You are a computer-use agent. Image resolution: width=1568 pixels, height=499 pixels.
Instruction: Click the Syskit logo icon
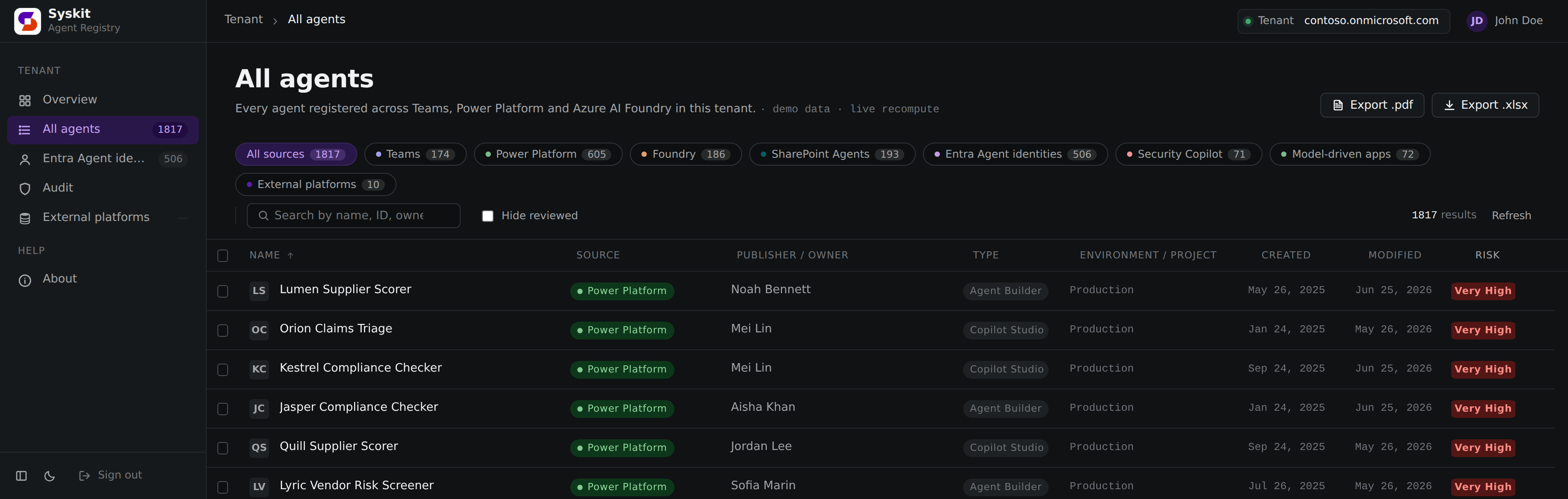[x=27, y=21]
